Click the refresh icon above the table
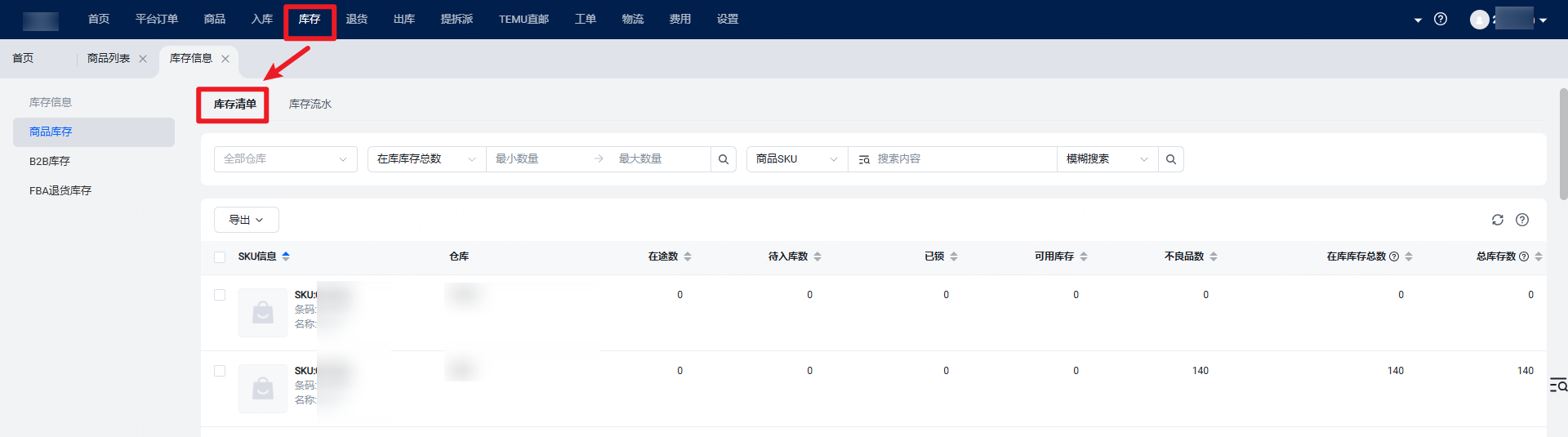The height and width of the screenshot is (437, 1568). click(1497, 220)
